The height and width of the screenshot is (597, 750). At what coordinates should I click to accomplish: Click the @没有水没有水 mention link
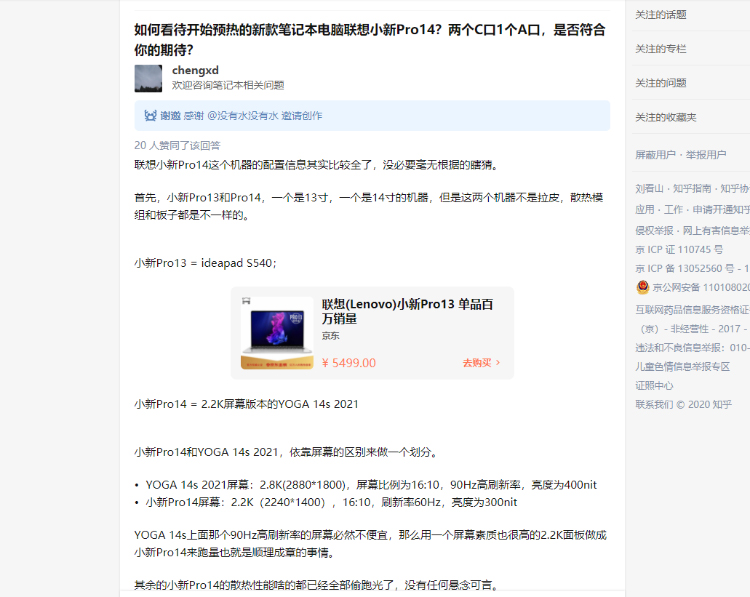[x=243, y=116]
